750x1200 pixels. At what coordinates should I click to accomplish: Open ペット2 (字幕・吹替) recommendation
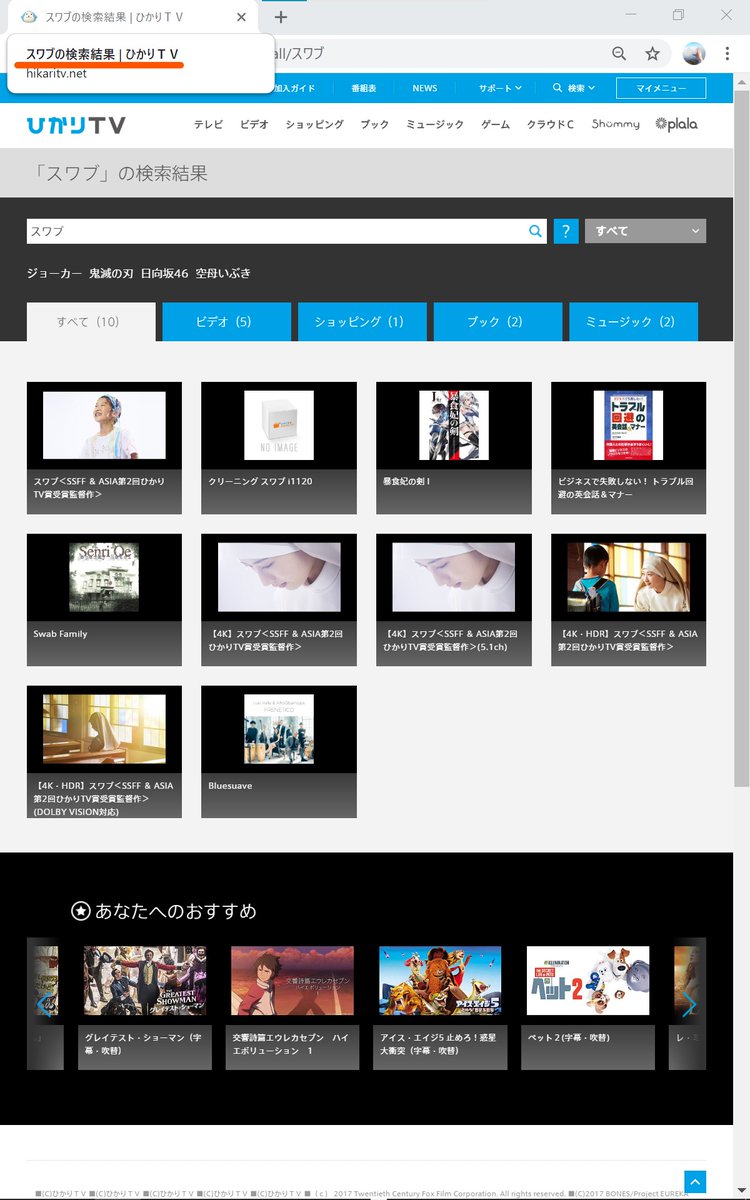click(588, 1004)
